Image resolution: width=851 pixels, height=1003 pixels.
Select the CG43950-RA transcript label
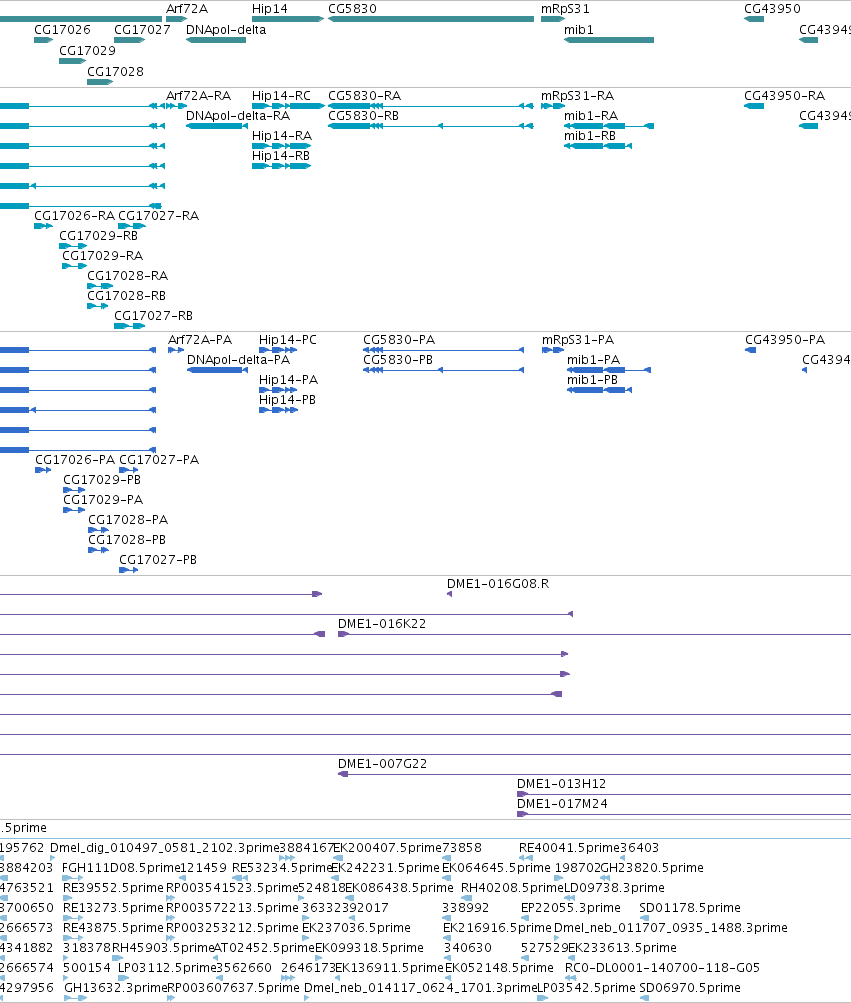point(784,96)
